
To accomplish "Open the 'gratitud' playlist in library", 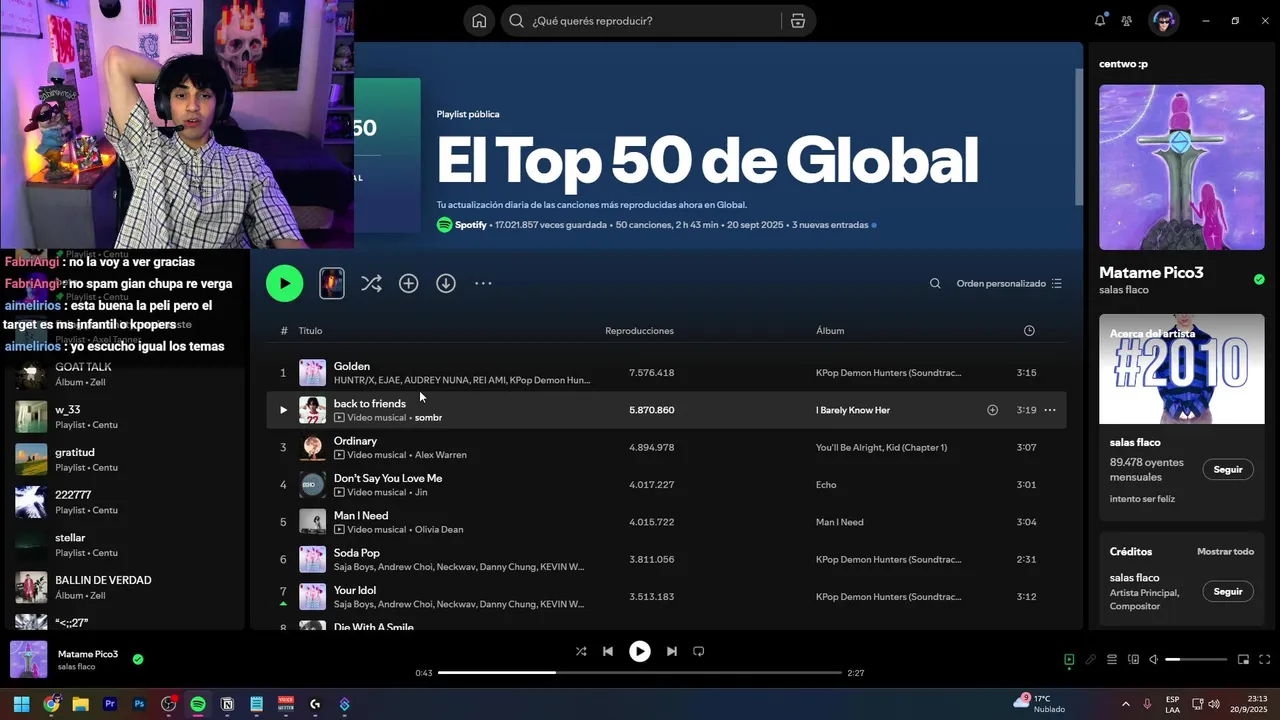I will point(125,460).
